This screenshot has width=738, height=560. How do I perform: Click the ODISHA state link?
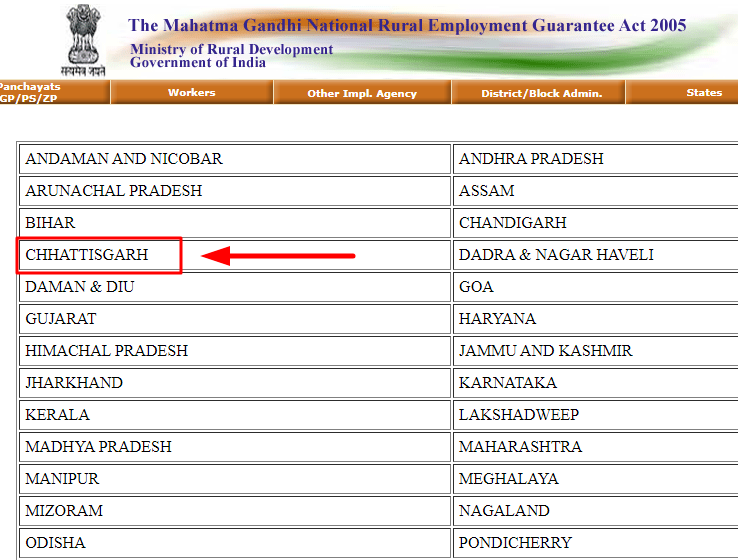pos(55,543)
